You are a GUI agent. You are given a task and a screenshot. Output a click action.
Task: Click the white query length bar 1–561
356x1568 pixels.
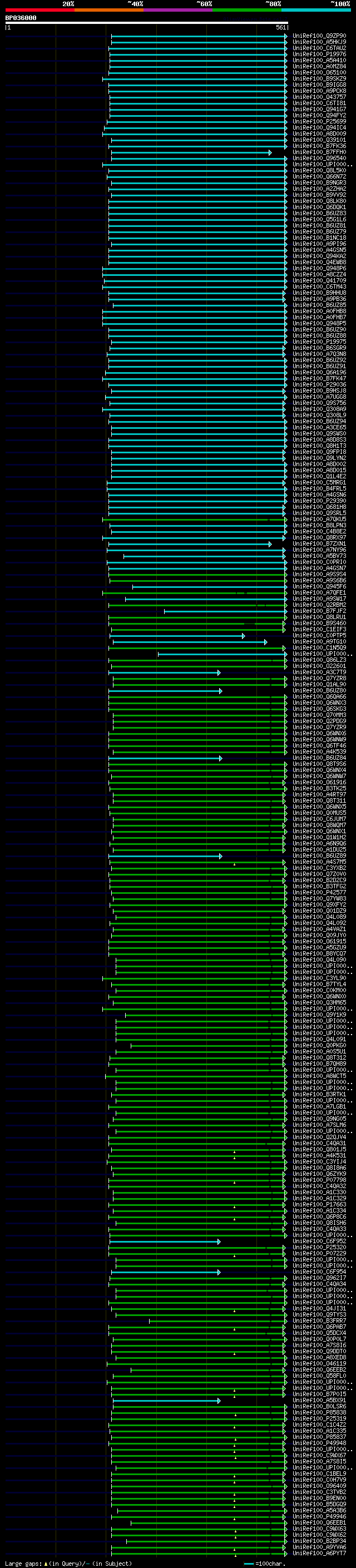coord(147,23)
